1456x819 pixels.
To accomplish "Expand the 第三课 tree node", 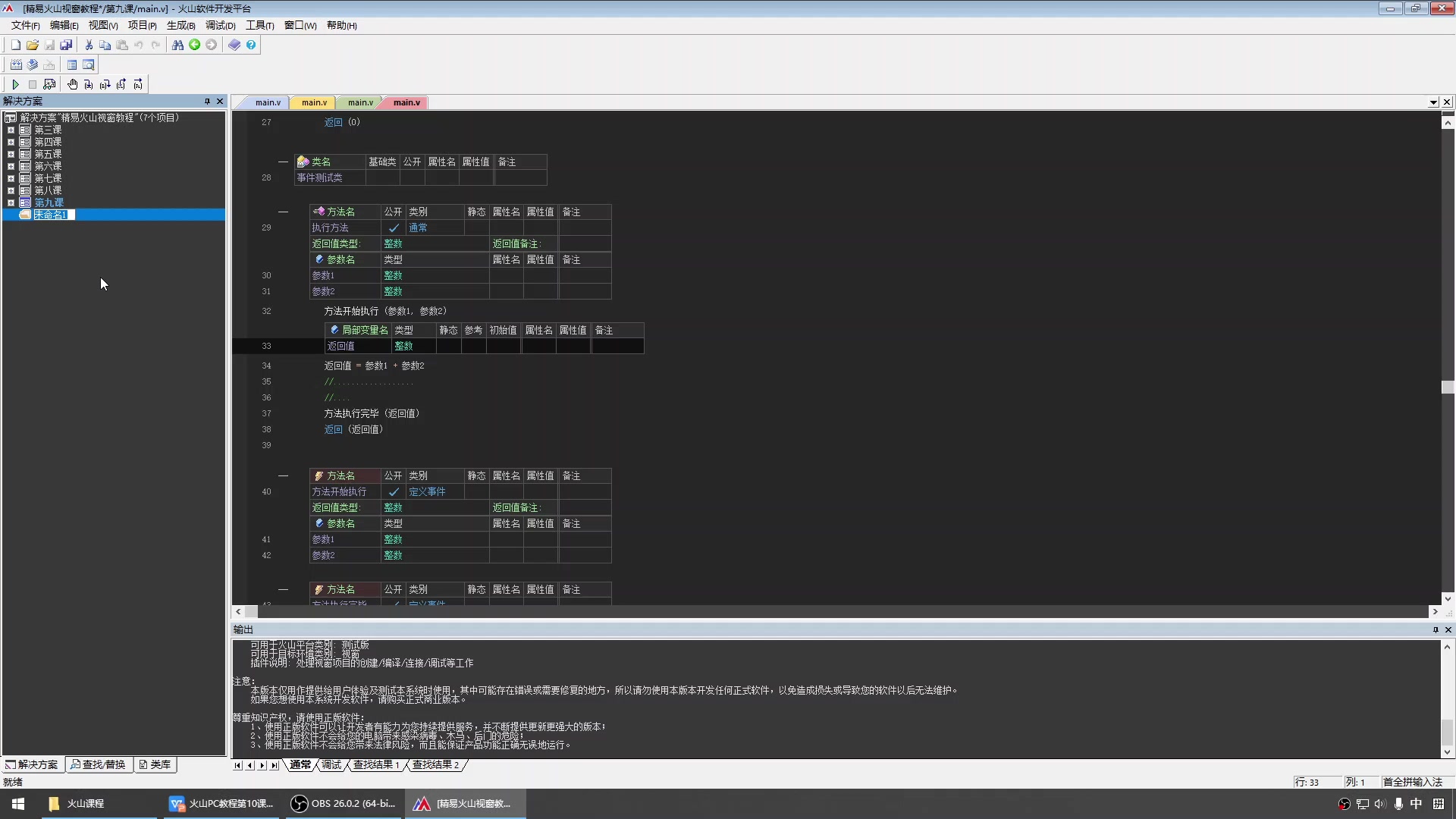I will 11,130.
